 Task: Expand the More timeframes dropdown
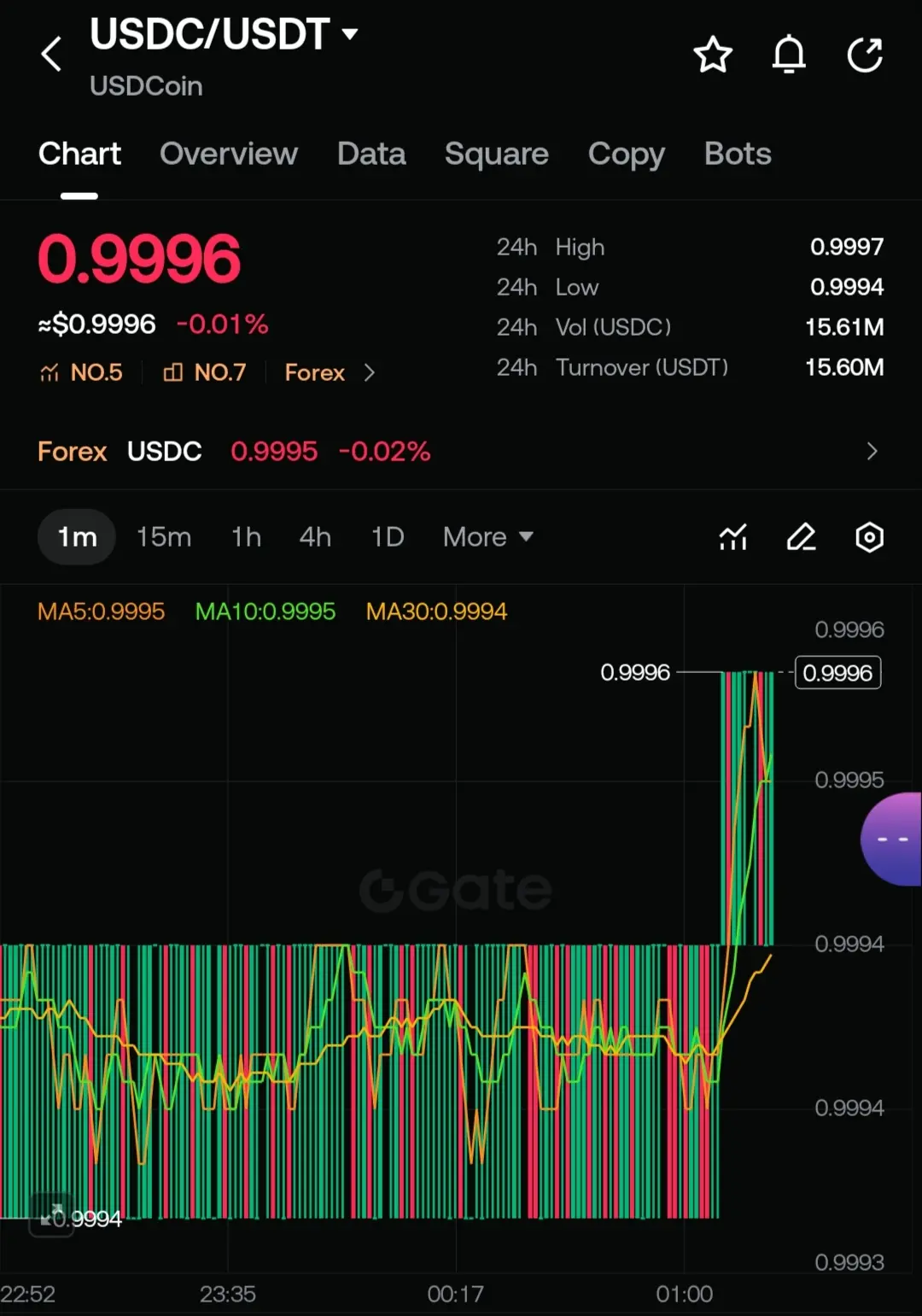[488, 537]
